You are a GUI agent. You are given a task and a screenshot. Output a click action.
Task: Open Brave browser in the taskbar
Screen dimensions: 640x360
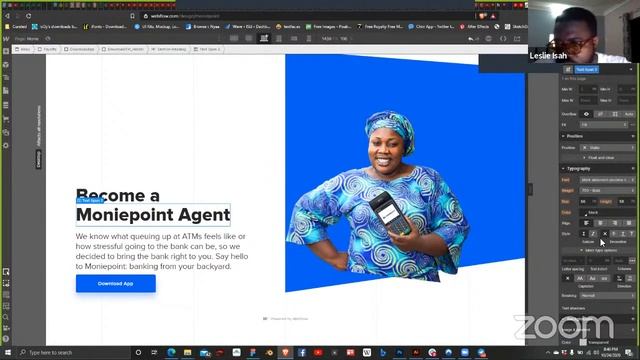pyautogui.click(x=285, y=352)
